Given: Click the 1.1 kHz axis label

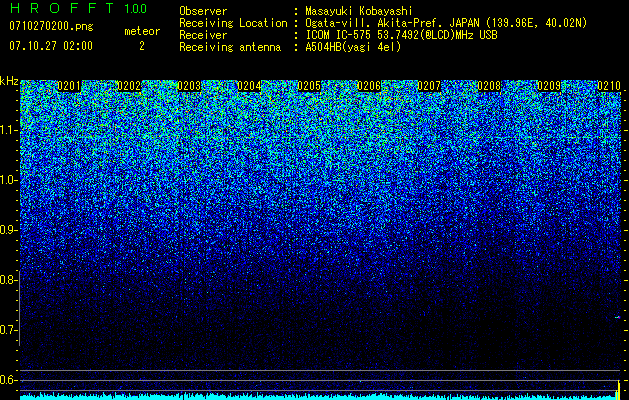Looking at the screenshot, I should pos(7,130).
